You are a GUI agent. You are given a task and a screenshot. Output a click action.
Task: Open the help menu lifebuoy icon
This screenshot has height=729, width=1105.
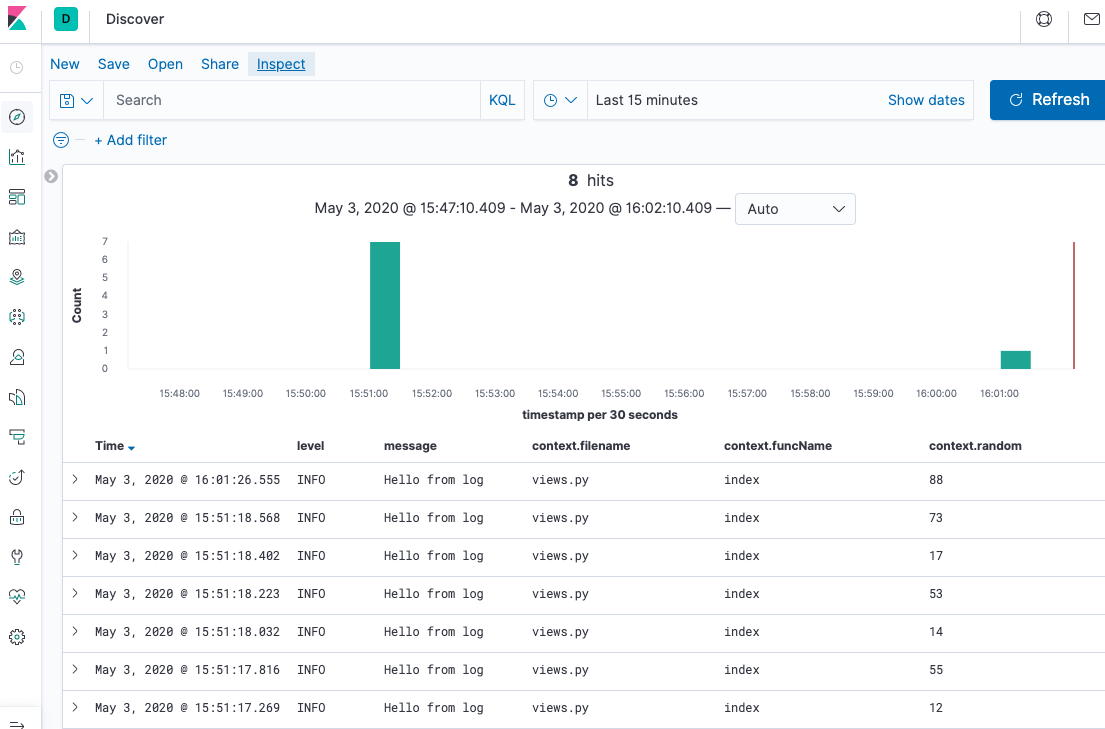[x=1044, y=19]
